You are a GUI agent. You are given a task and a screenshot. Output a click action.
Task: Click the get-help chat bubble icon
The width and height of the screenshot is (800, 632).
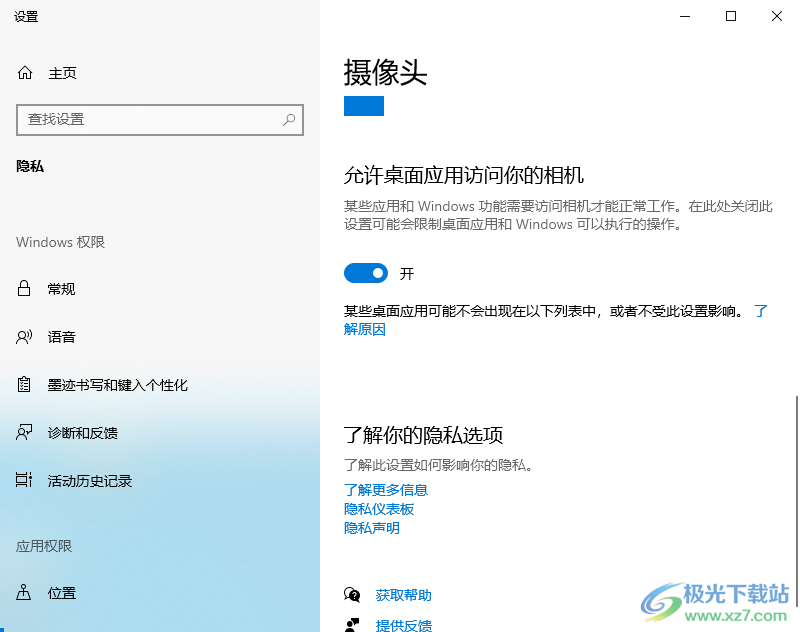(x=352, y=595)
